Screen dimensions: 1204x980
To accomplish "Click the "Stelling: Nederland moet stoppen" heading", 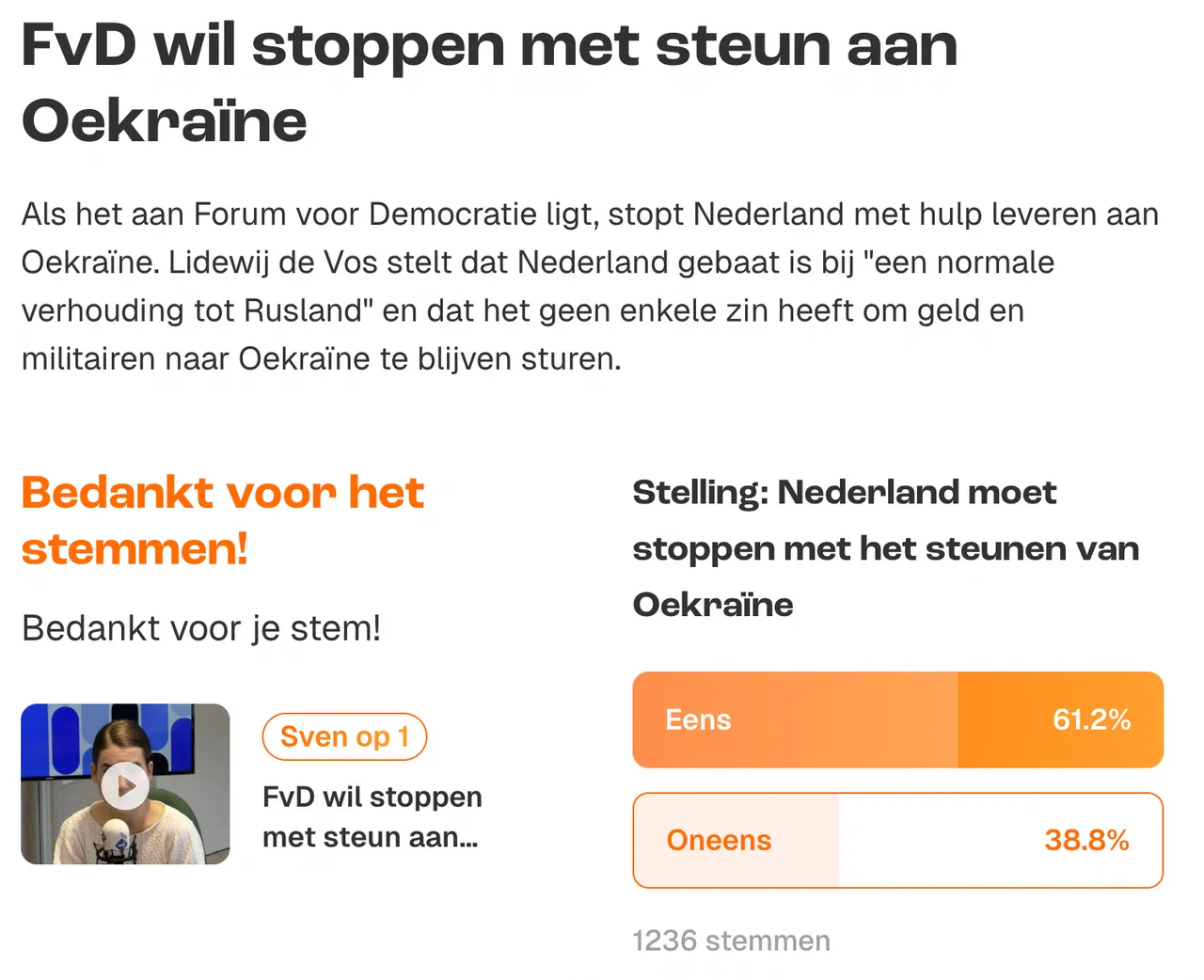I will 885,547.
